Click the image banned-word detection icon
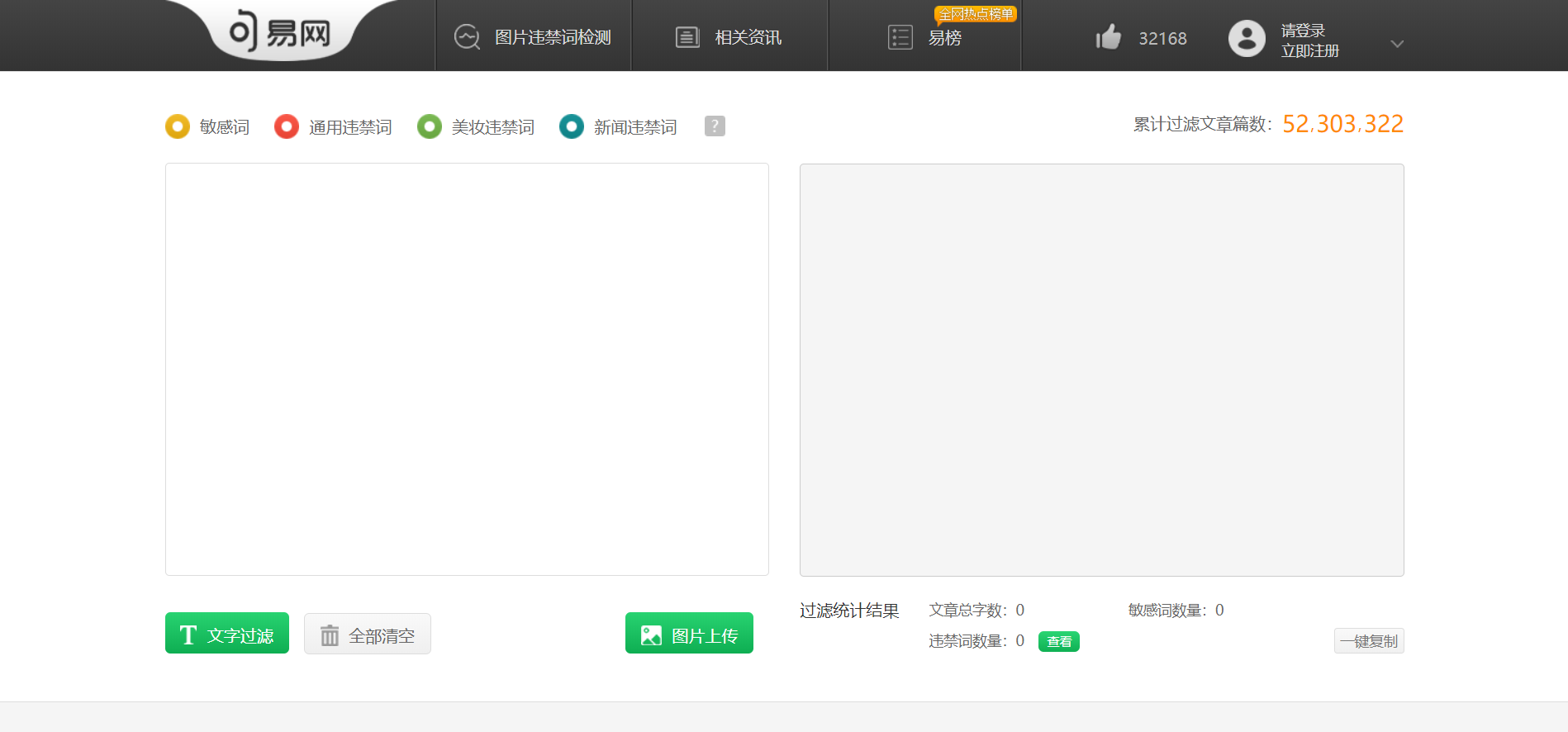 [467, 37]
